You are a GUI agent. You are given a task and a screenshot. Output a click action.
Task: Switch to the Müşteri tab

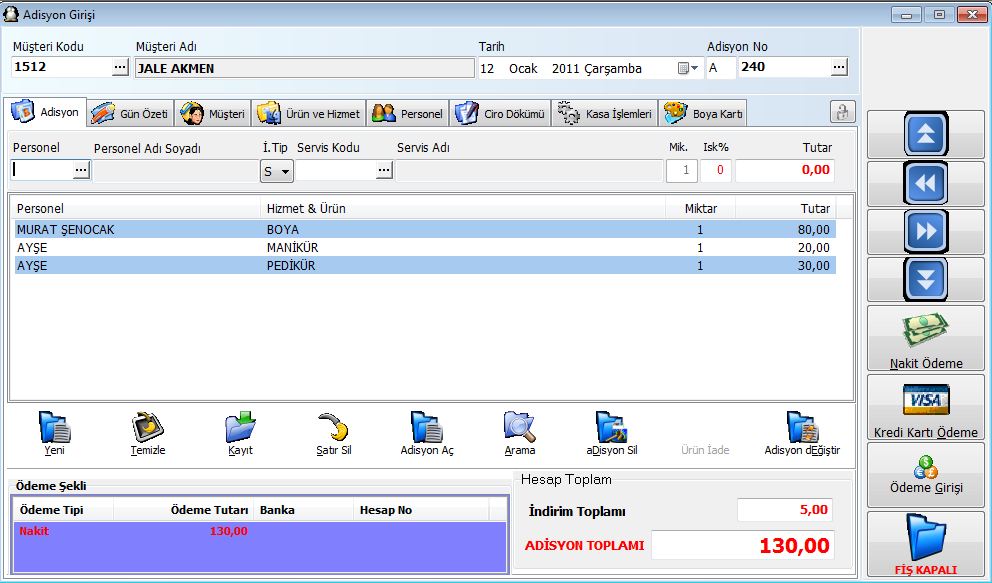click(213, 114)
